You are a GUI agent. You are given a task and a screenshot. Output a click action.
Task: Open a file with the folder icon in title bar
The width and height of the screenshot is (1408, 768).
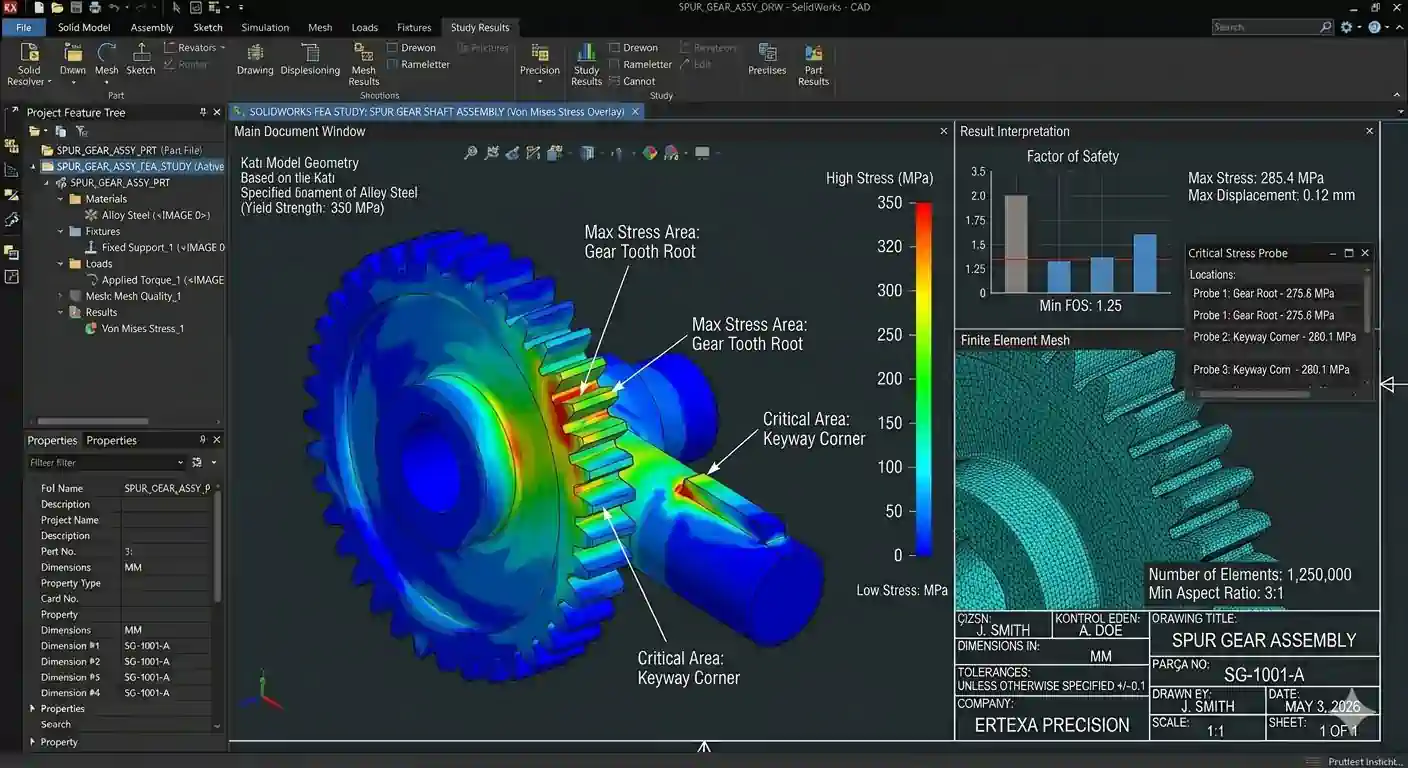(x=55, y=8)
